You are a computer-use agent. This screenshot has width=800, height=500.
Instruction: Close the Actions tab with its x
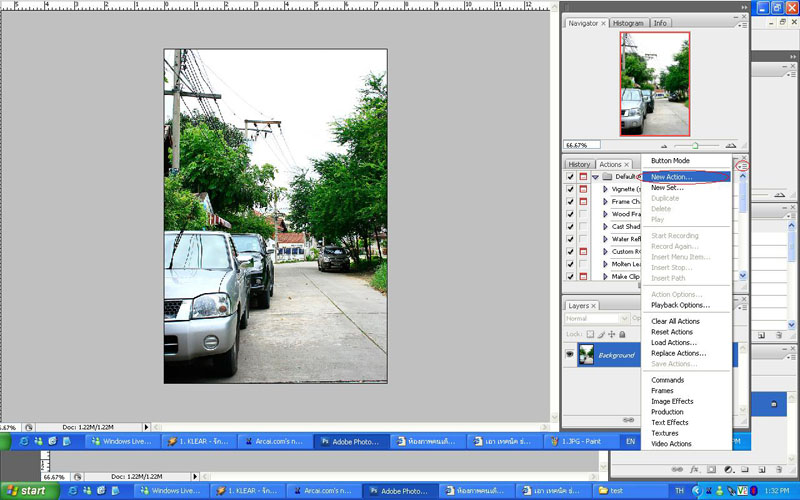click(x=627, y=164)
